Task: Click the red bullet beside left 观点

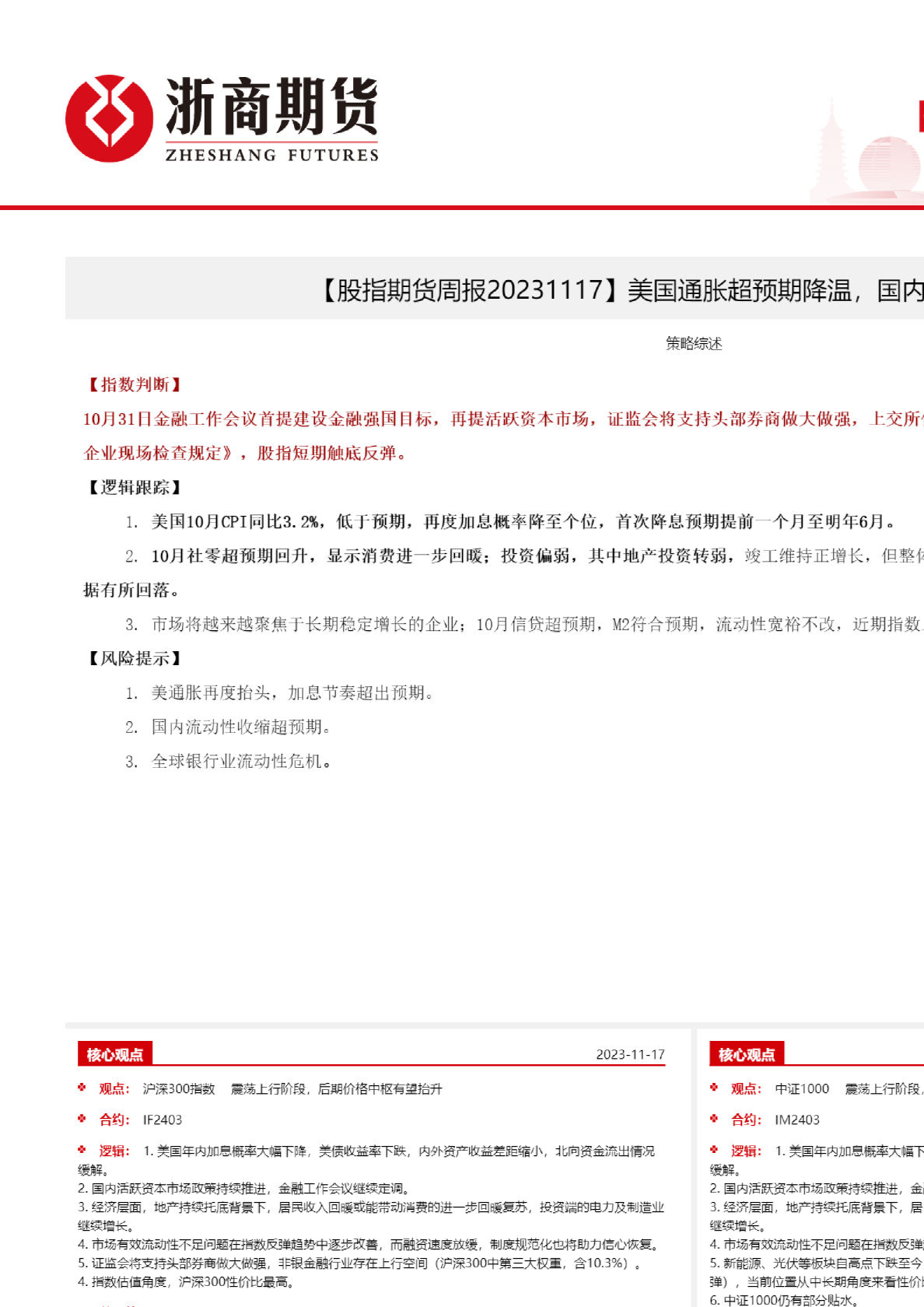Action: coord(82,1088)
